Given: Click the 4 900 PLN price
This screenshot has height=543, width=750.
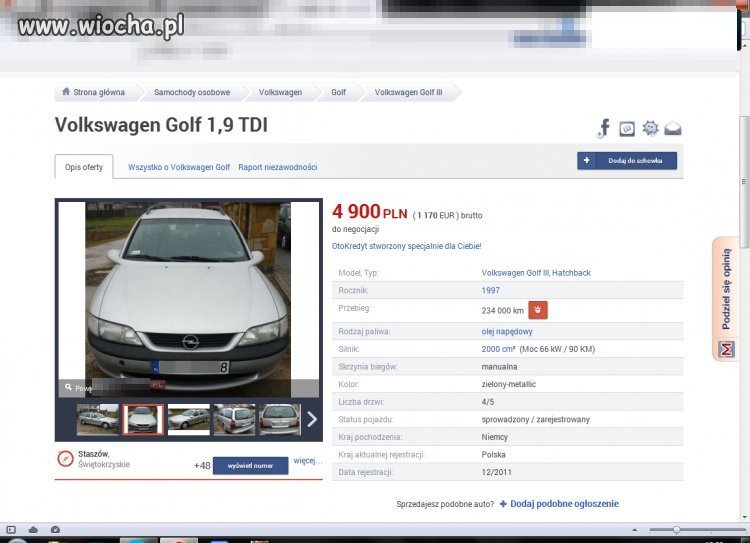Looking at the screenshot, I should click(x=370, y=212).
